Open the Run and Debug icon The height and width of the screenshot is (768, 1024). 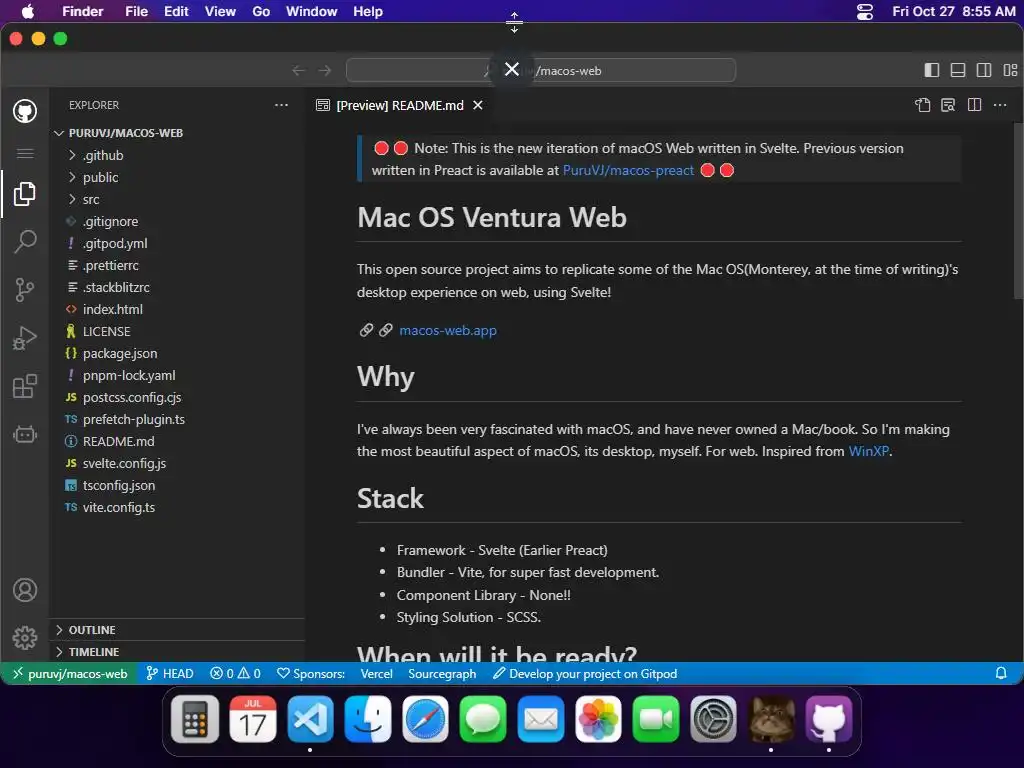[x=25, y=338]
